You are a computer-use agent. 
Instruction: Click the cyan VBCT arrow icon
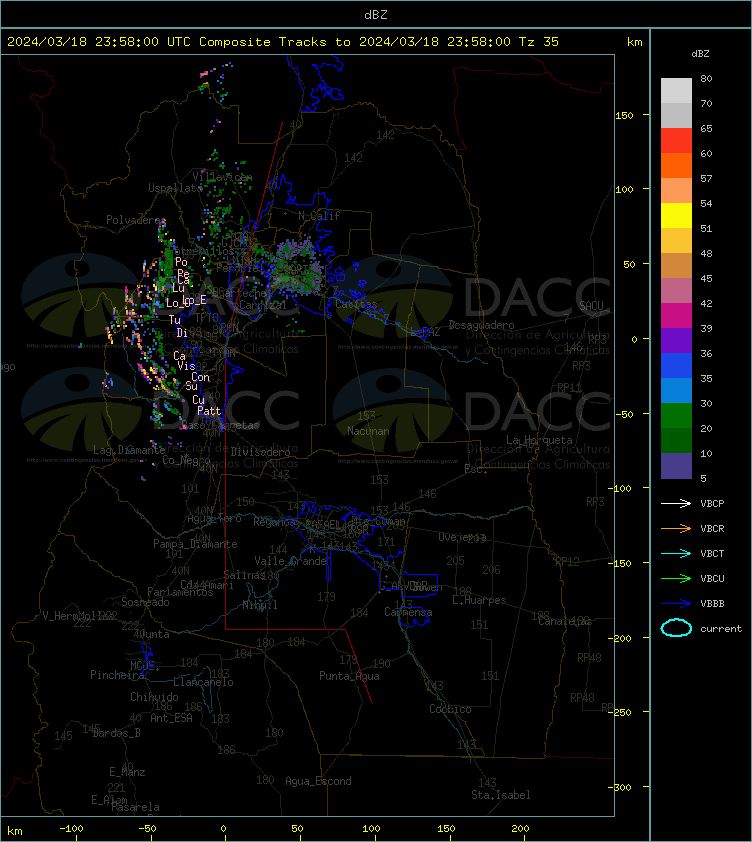coord(676,553)
